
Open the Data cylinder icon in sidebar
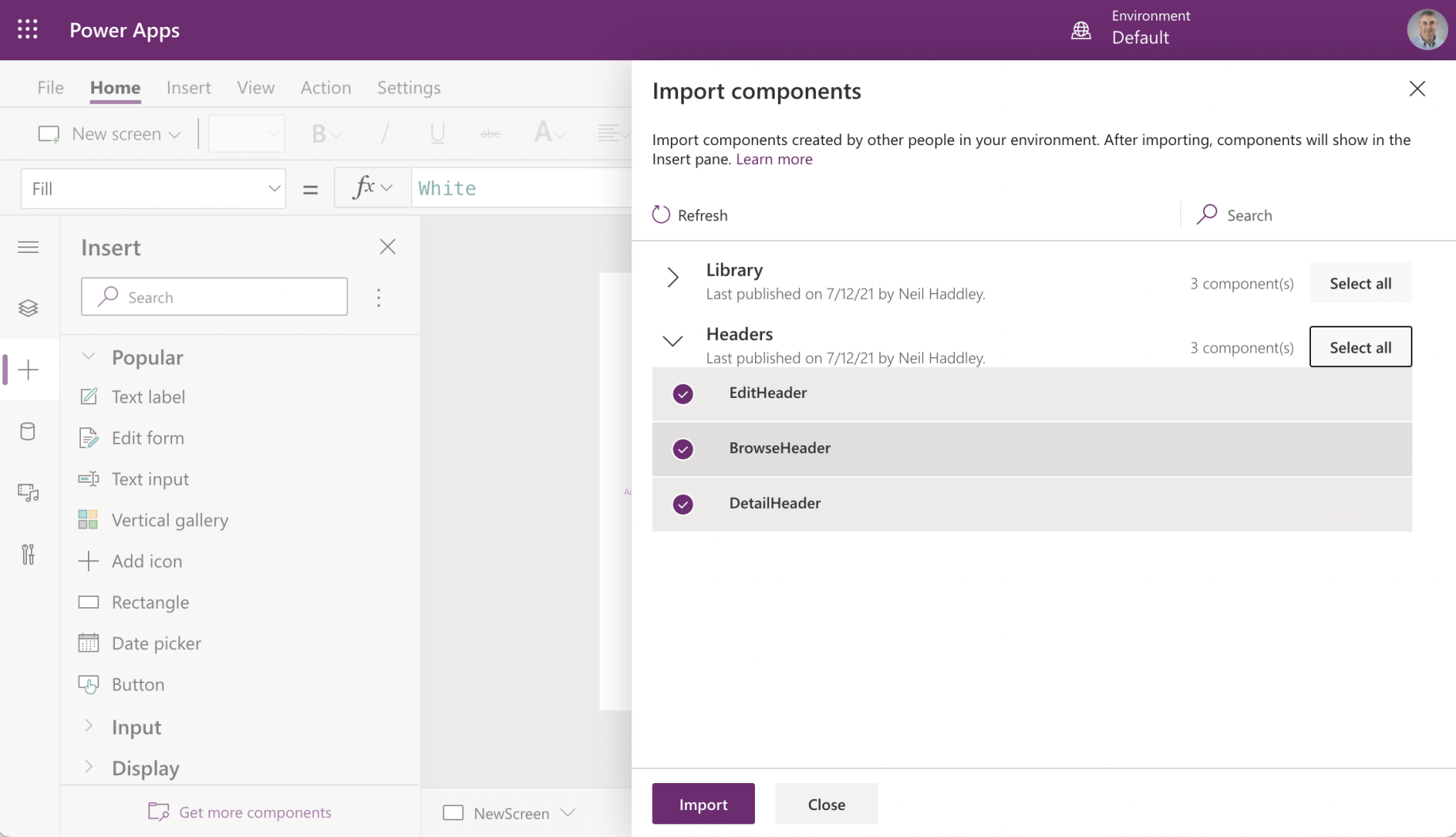tap(28, 431)
